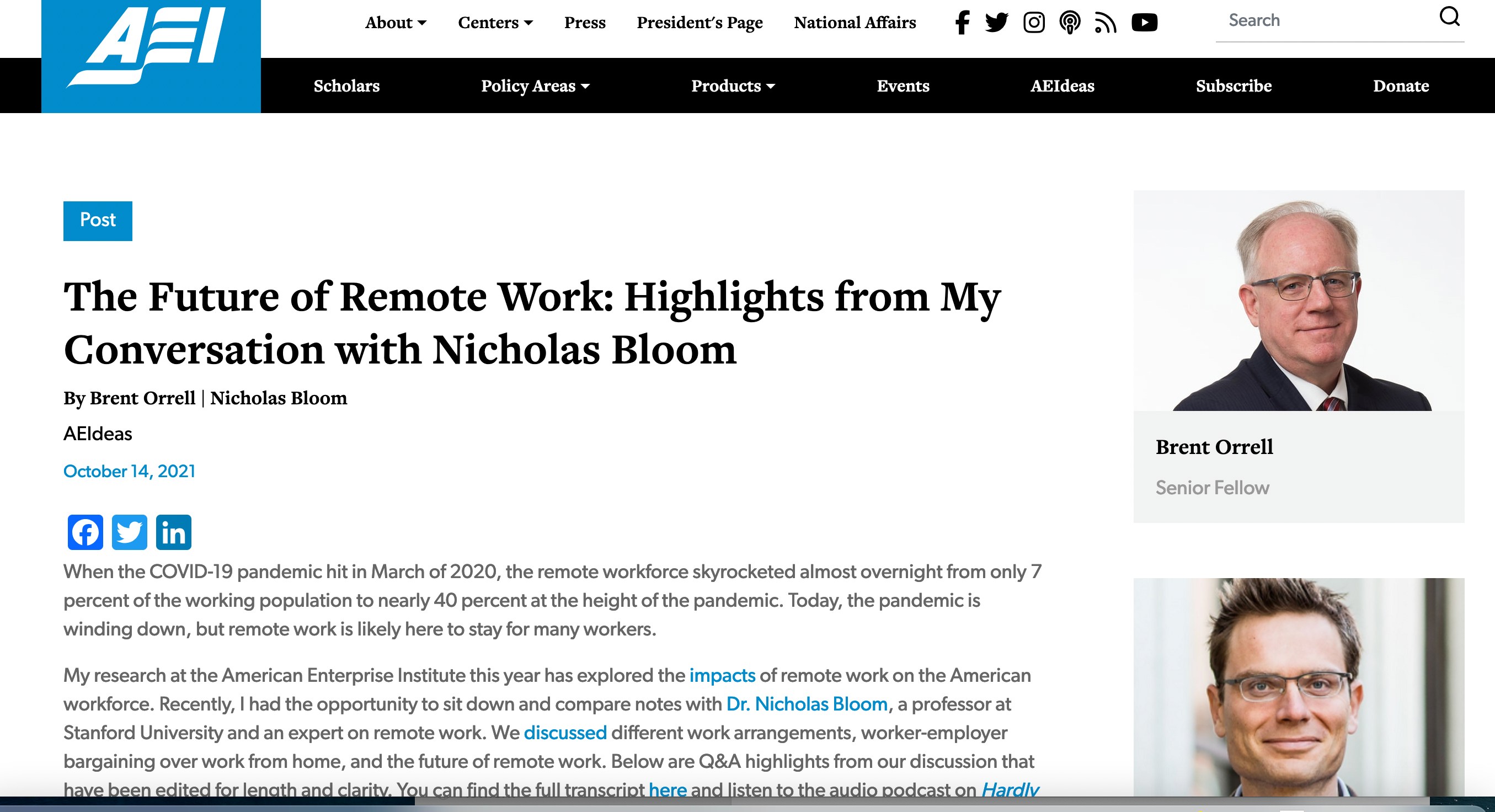Go to the Scholars section
Screen dimensions: 1495x812
click(x=346, y=86)
